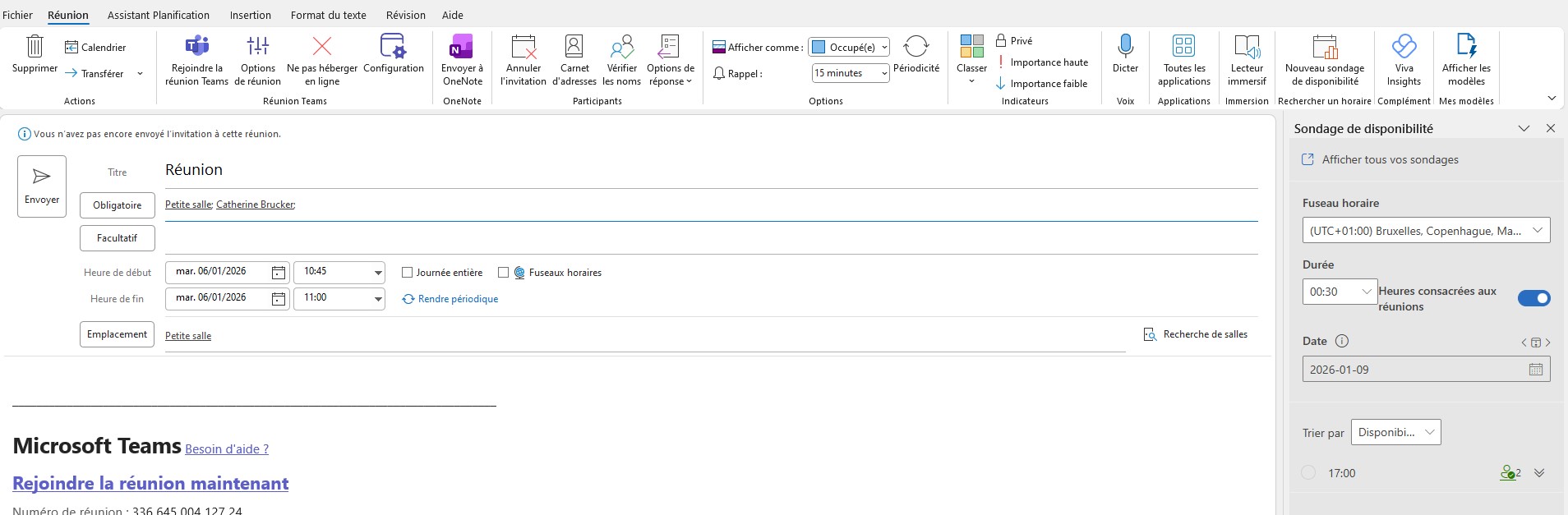This screenshot has width=1568, height=515.
Task: Switch to the Révision tab
Action: click(x=406, y=15)
